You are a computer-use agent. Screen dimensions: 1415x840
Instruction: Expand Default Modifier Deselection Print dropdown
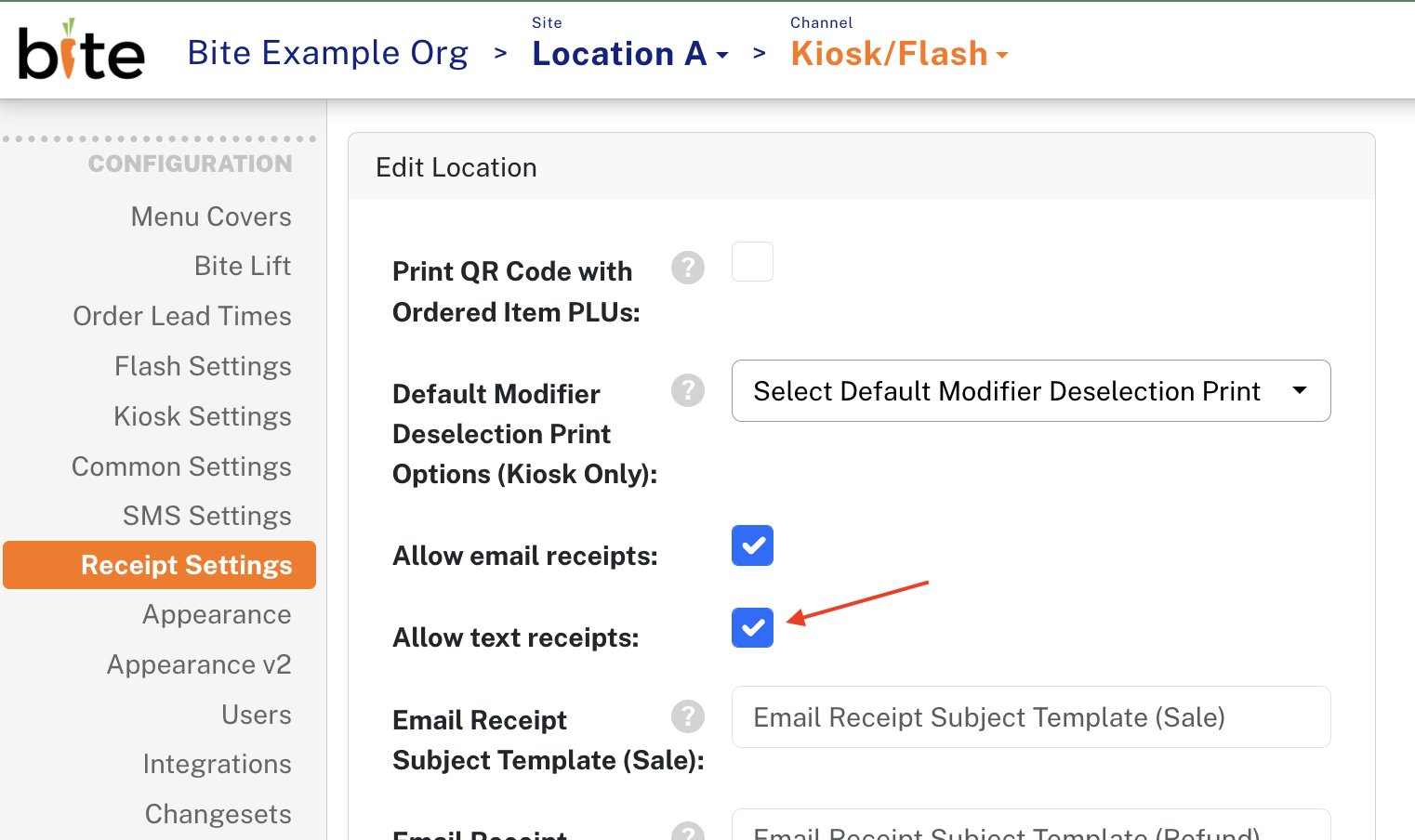[1031, 390]
